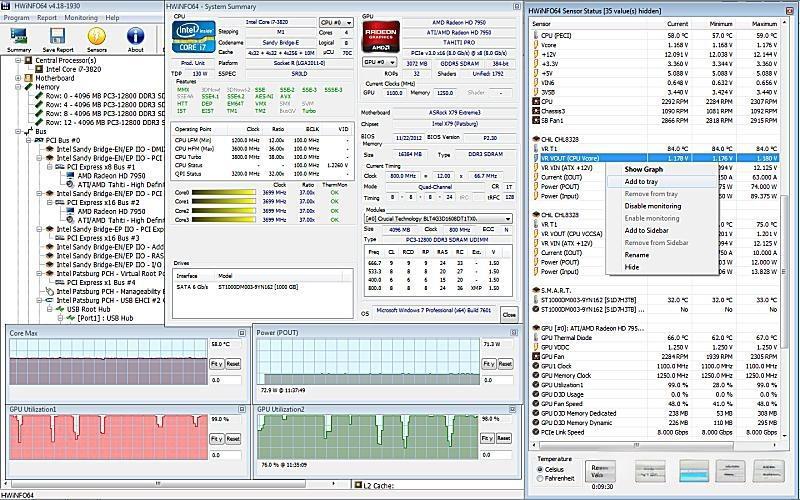Click the Reset Values button in sensor window

(599, 471)
